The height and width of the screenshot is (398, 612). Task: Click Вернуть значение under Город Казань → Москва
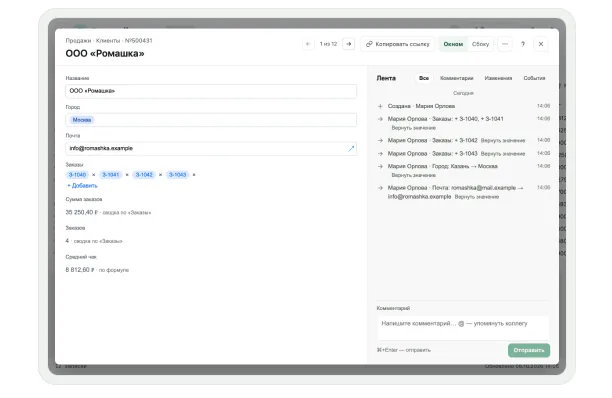tap(414, 175)
